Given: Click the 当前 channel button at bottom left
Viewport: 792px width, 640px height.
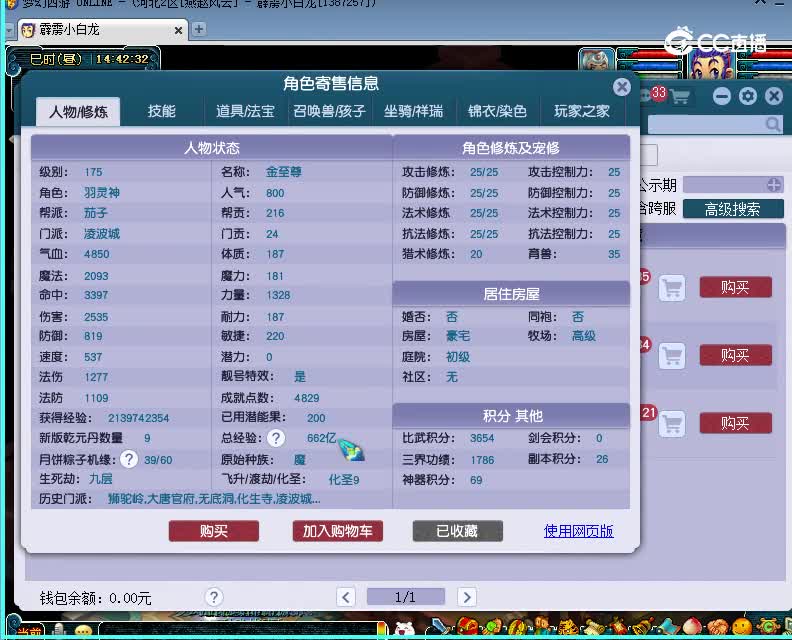Looking at the screenshot, I should [29, 631].
